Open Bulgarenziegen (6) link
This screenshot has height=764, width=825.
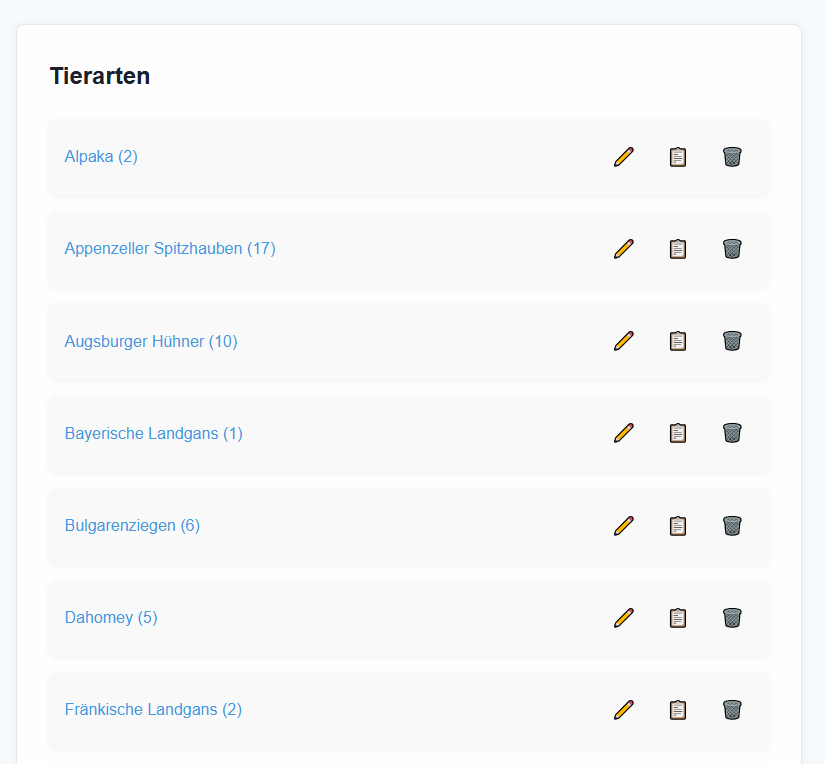132,526
